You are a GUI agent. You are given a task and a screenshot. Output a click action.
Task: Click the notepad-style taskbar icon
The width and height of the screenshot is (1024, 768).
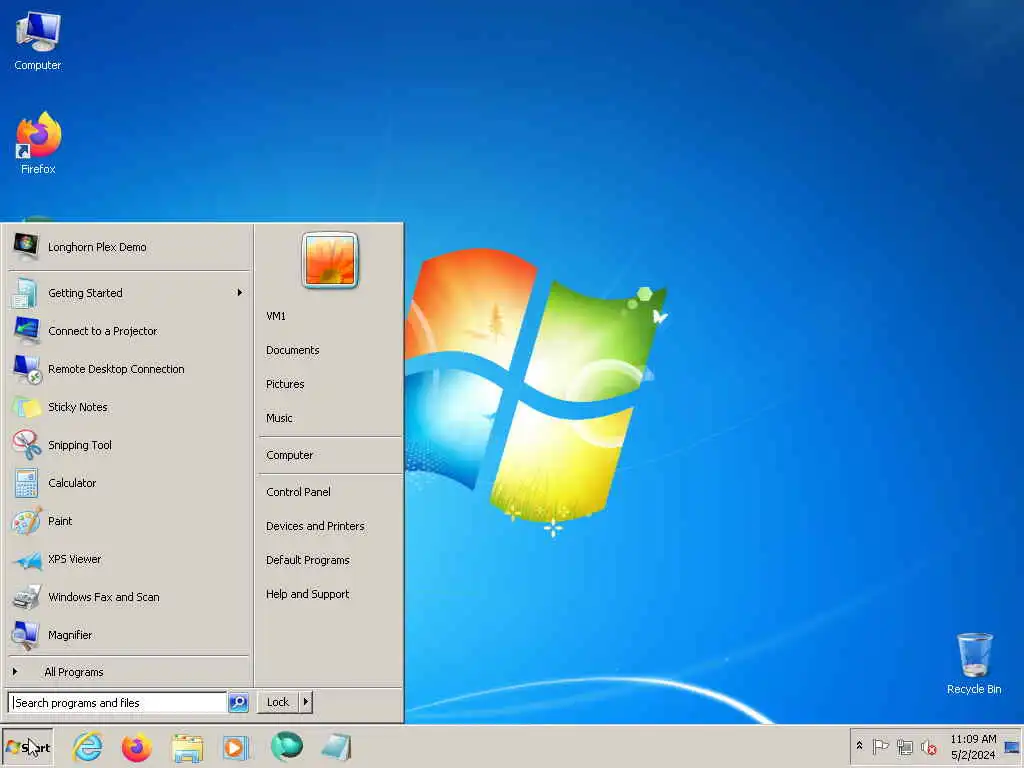point(336,748)
